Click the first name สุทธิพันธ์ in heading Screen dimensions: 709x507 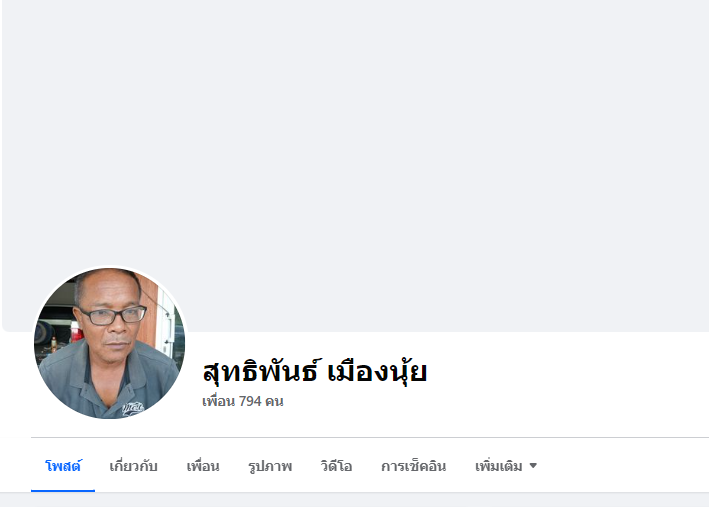[x=262, y=371]
